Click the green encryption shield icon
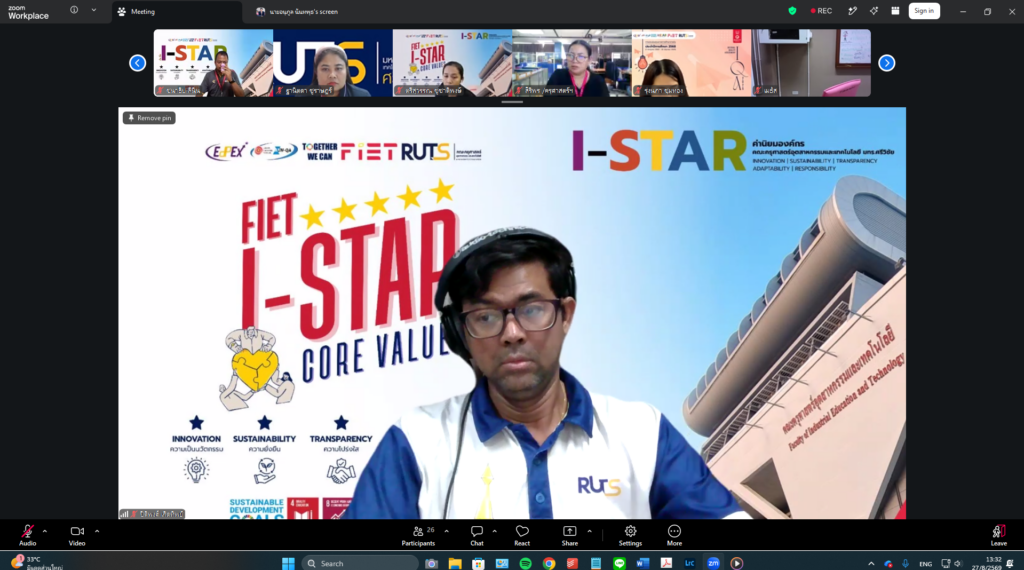Viewport: 1024px width, 570px height. coord(792,11)
